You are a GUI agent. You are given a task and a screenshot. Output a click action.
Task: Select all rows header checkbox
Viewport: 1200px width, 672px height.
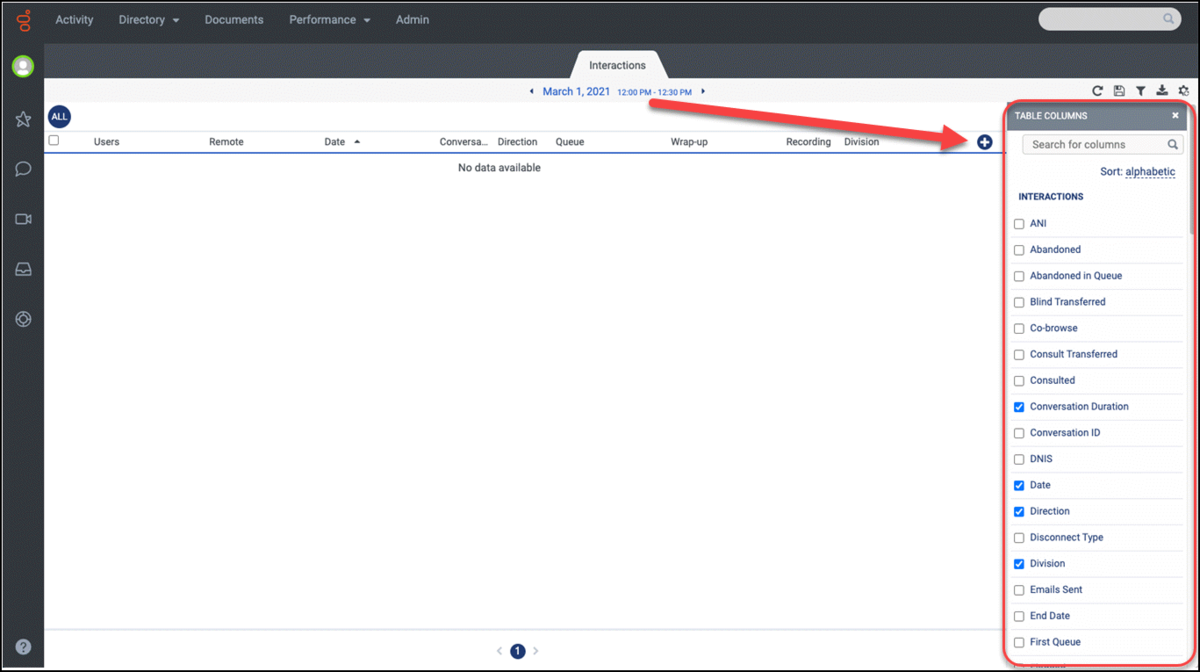pyautogui.click(x=54, y=141)
